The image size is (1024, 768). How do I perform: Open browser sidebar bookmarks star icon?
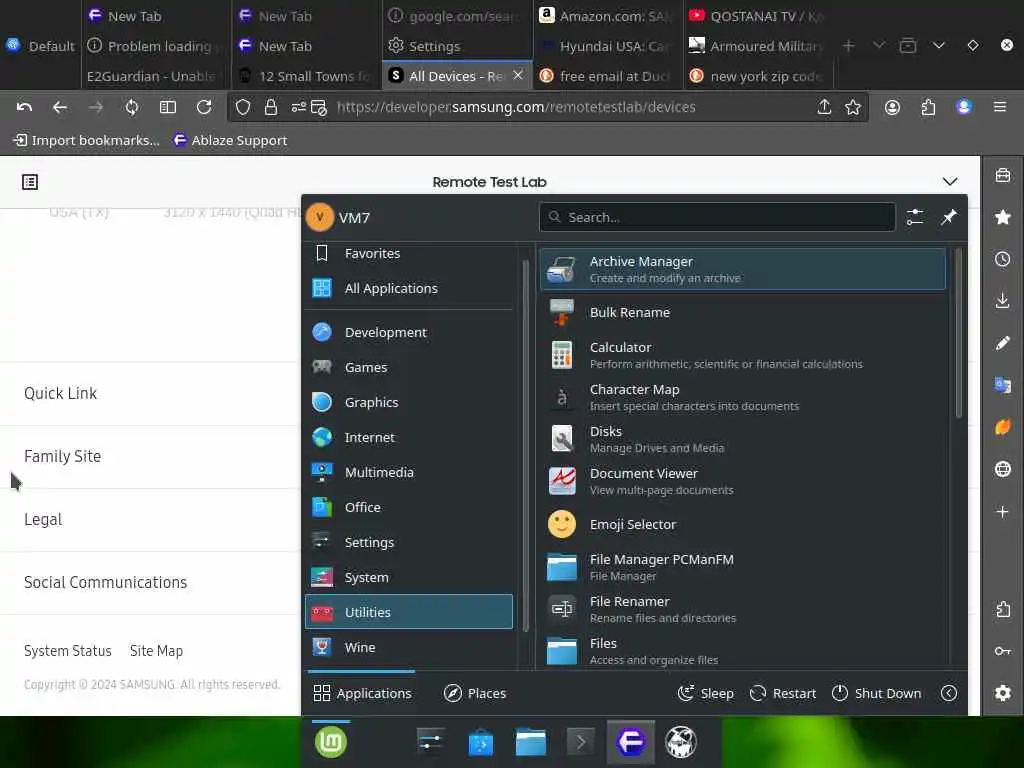1002,217
